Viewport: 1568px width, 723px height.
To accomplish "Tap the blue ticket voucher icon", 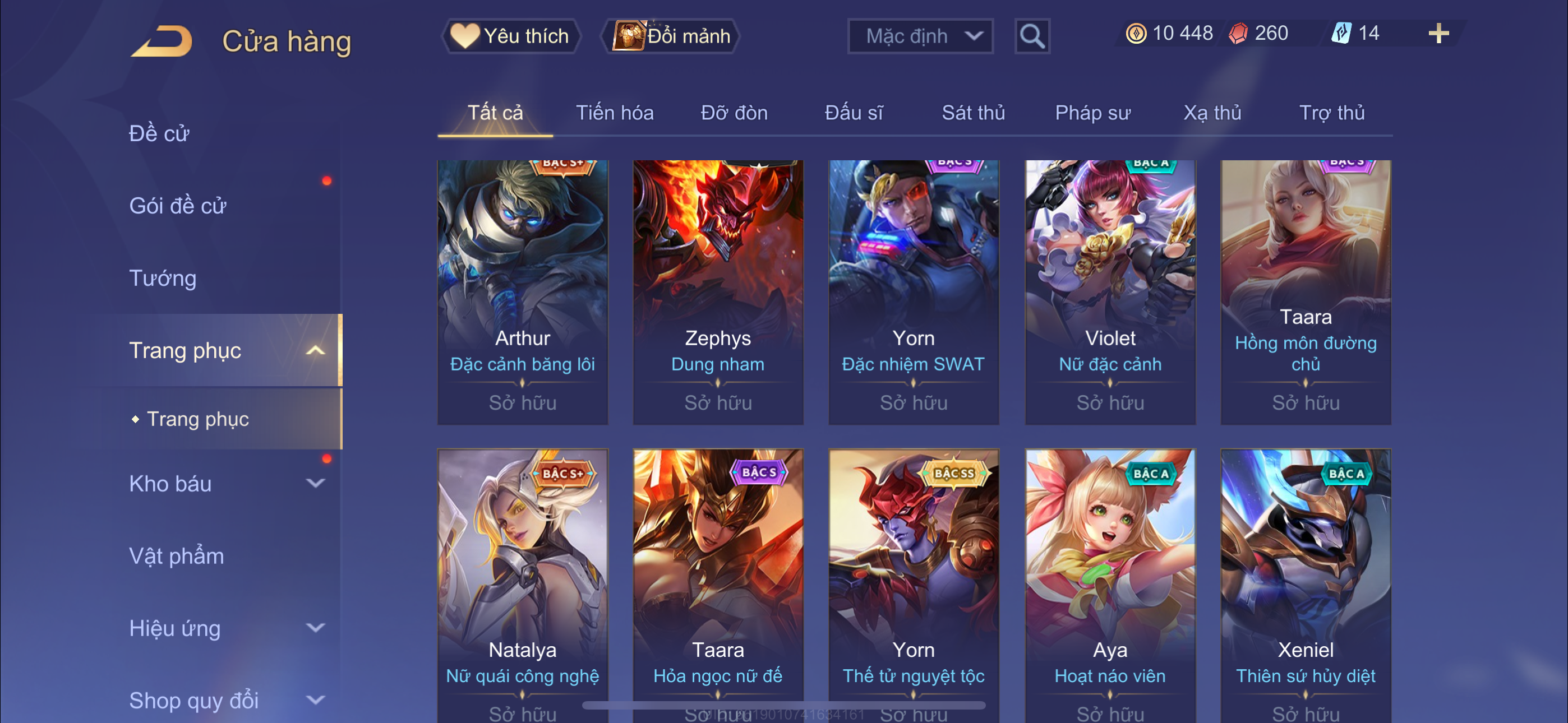I will pyautogui.click(x=1341, y=33).
